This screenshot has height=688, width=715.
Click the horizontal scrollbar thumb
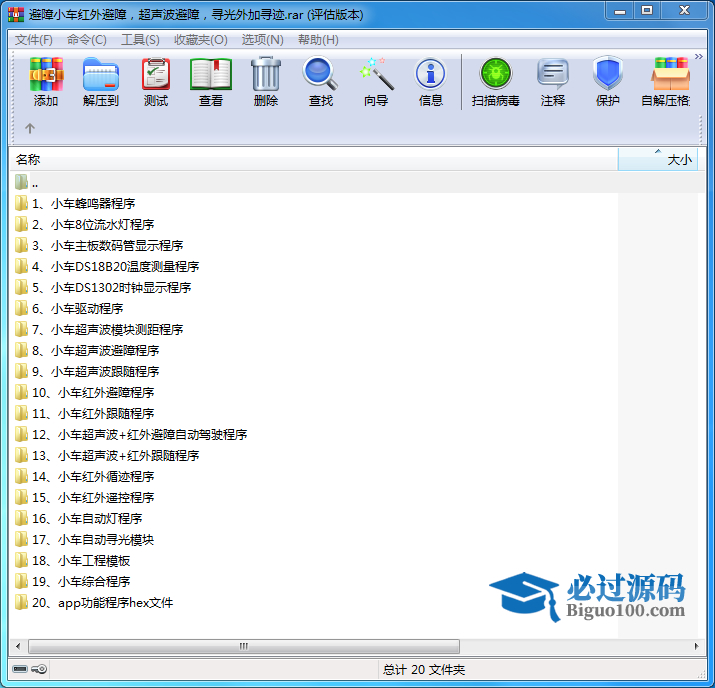tap(243, 647)
